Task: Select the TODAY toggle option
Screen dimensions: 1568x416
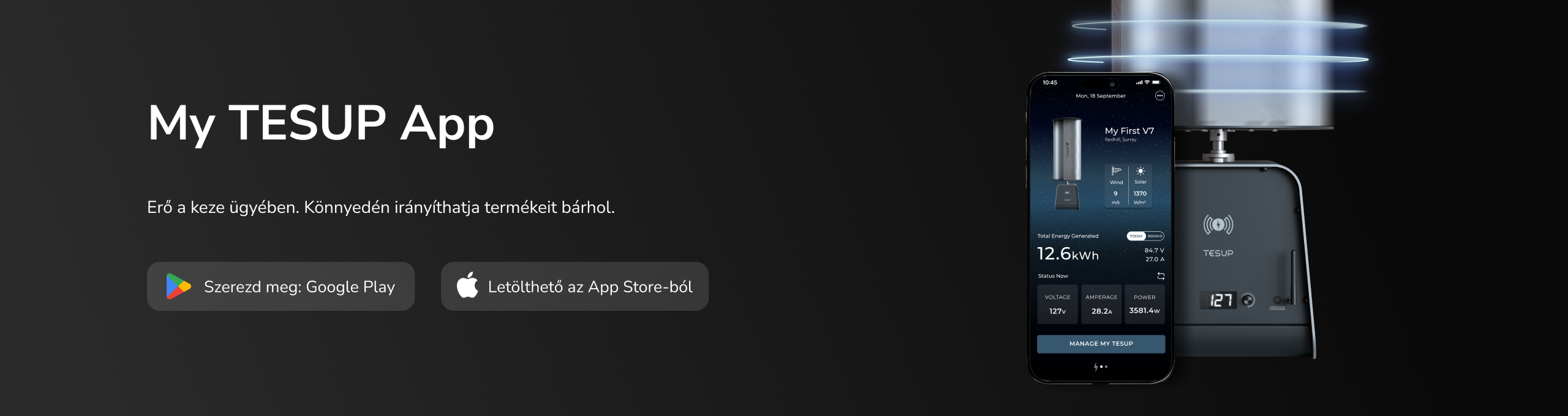Action: point(1136,236)
